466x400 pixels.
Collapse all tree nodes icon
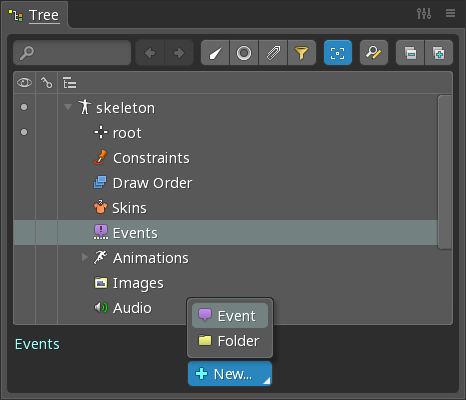410,53
